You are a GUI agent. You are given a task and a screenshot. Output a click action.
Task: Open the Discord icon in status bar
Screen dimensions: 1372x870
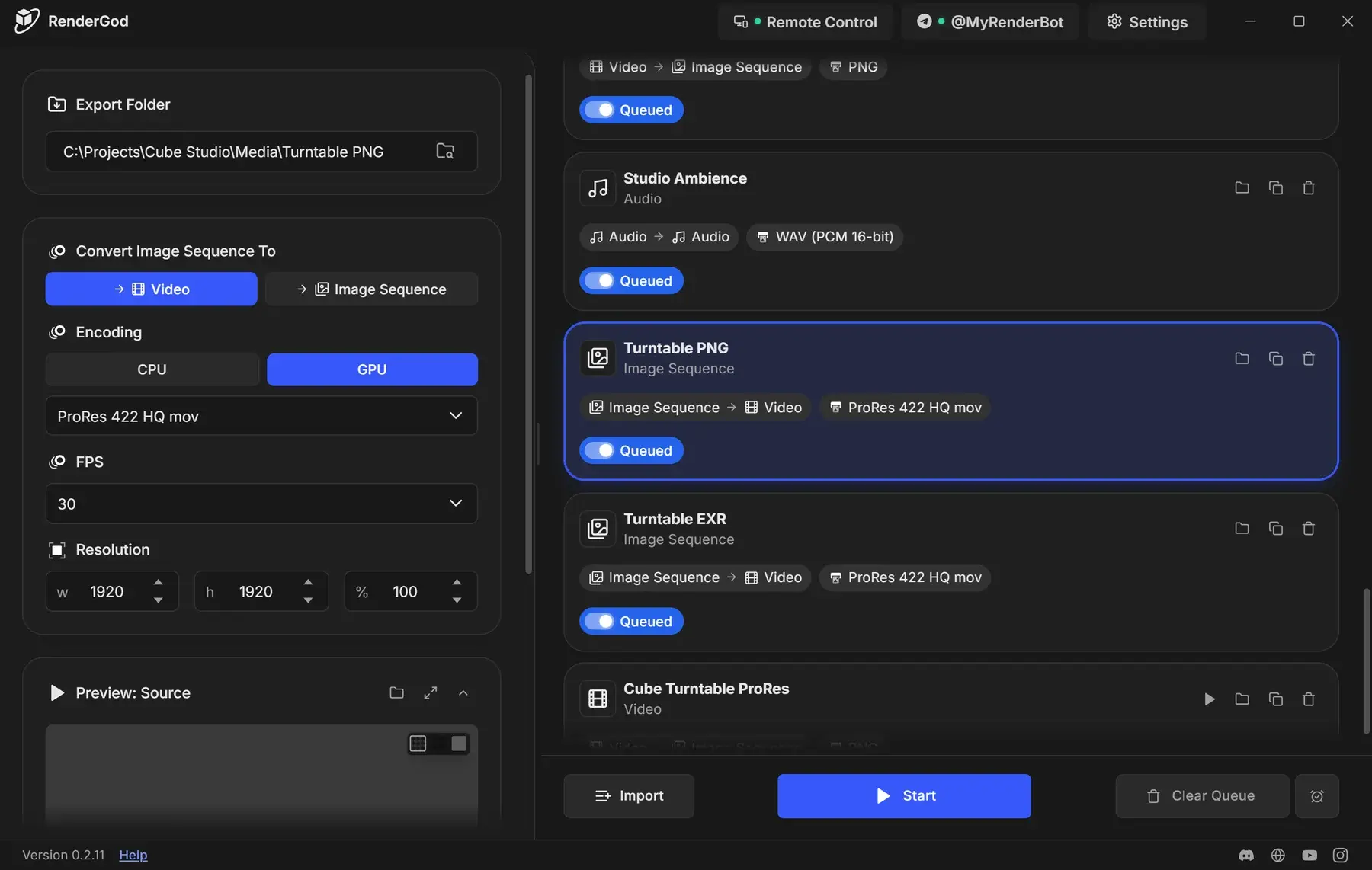pyautogui.click(x=1246, y=856)
